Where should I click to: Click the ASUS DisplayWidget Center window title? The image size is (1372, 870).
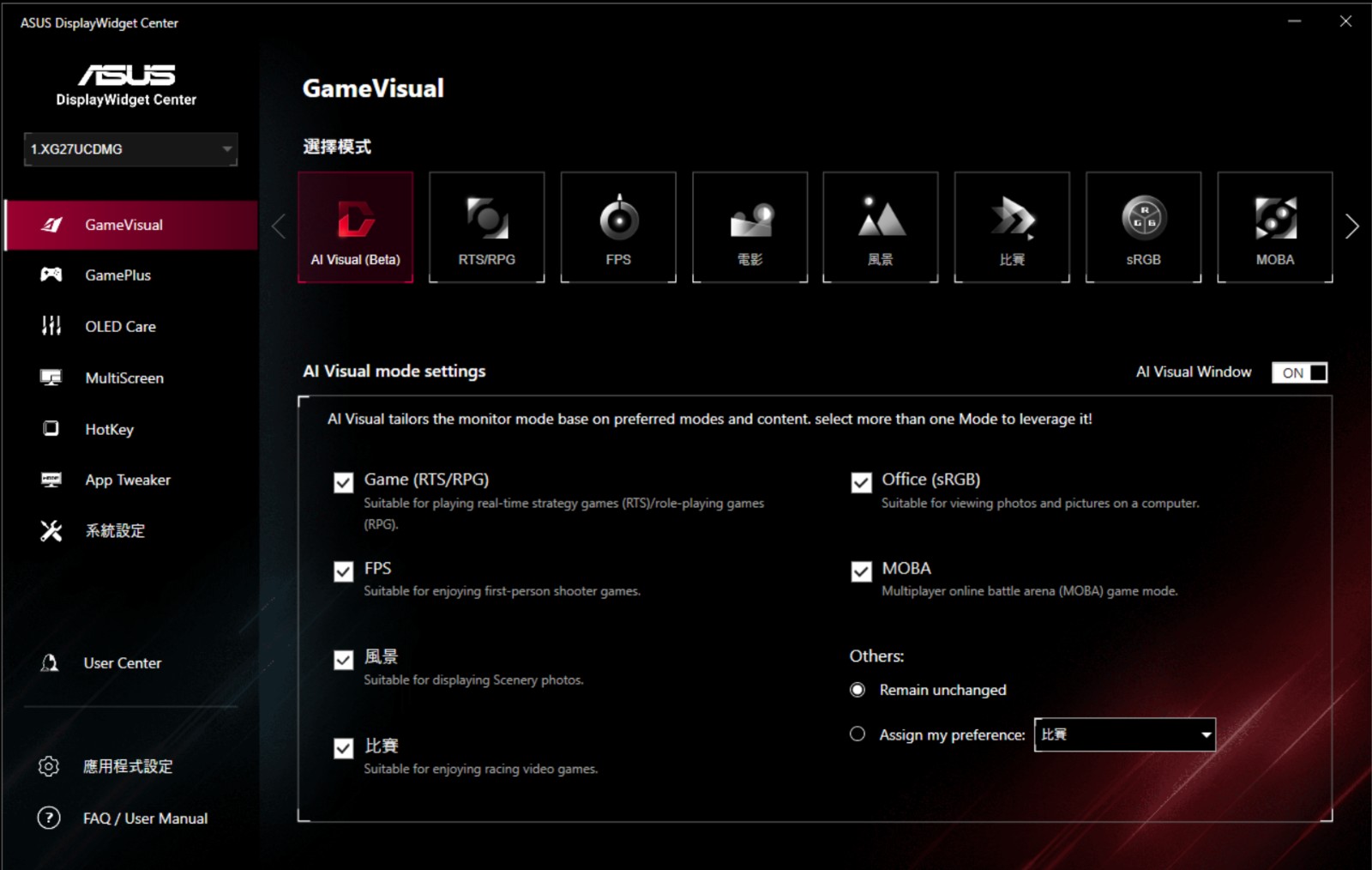click(99, 23)
